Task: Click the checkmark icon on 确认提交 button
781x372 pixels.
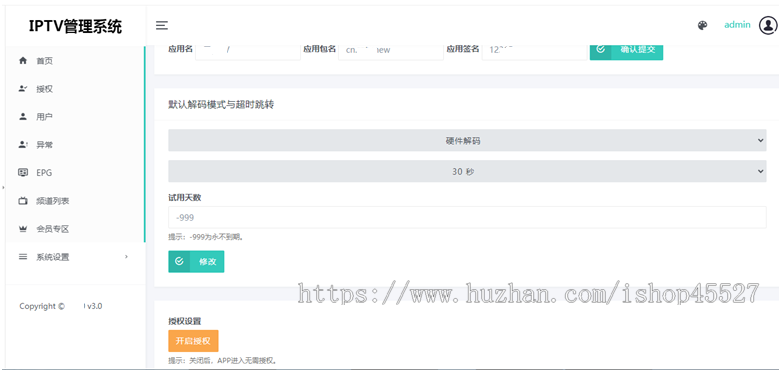Action: pyautogui.click(x=601, y=49)
